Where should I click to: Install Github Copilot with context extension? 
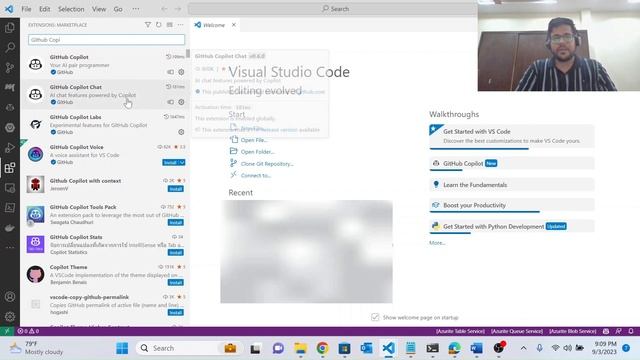(176, 189)
